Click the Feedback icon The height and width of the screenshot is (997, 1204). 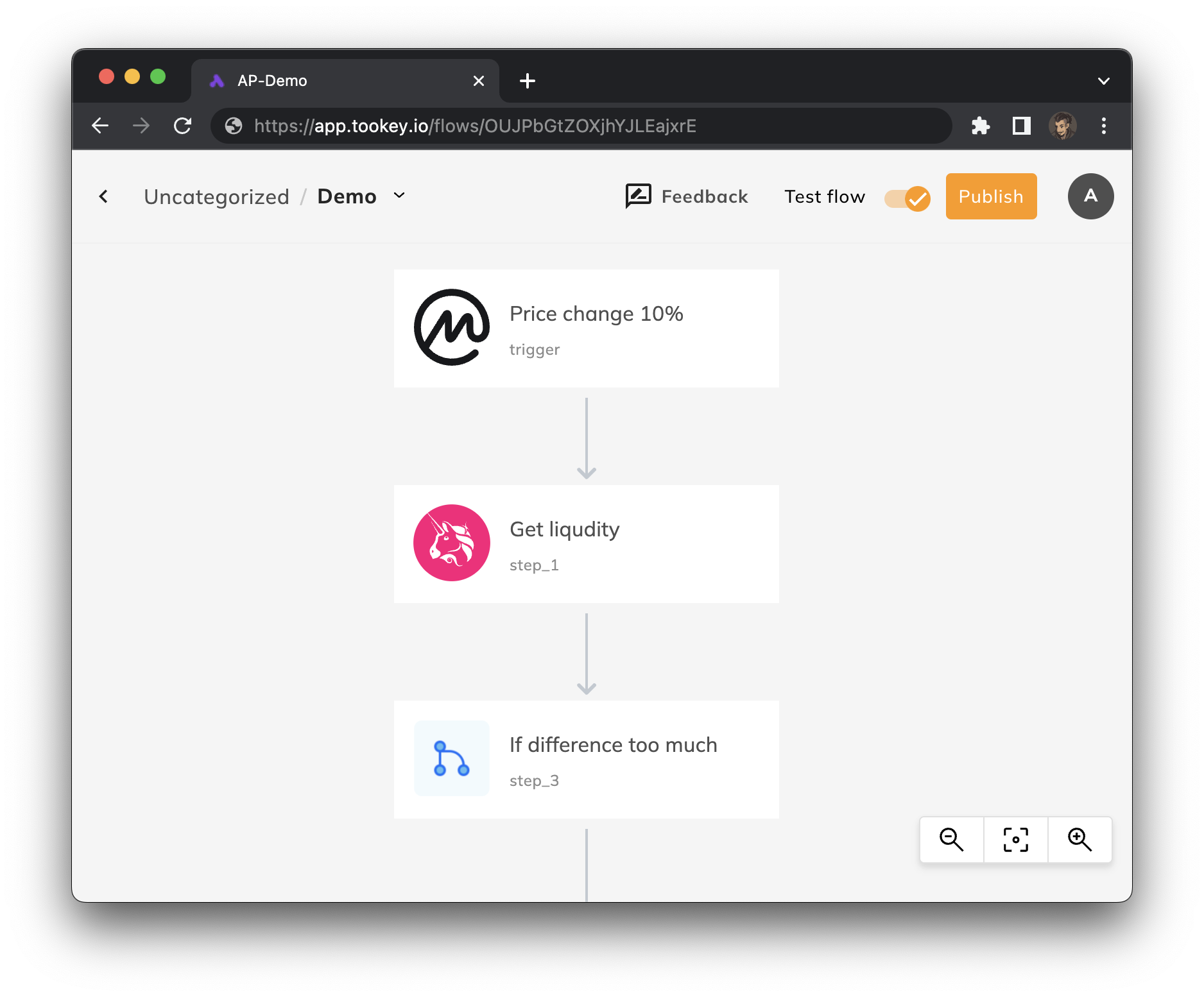pos(637,196)
